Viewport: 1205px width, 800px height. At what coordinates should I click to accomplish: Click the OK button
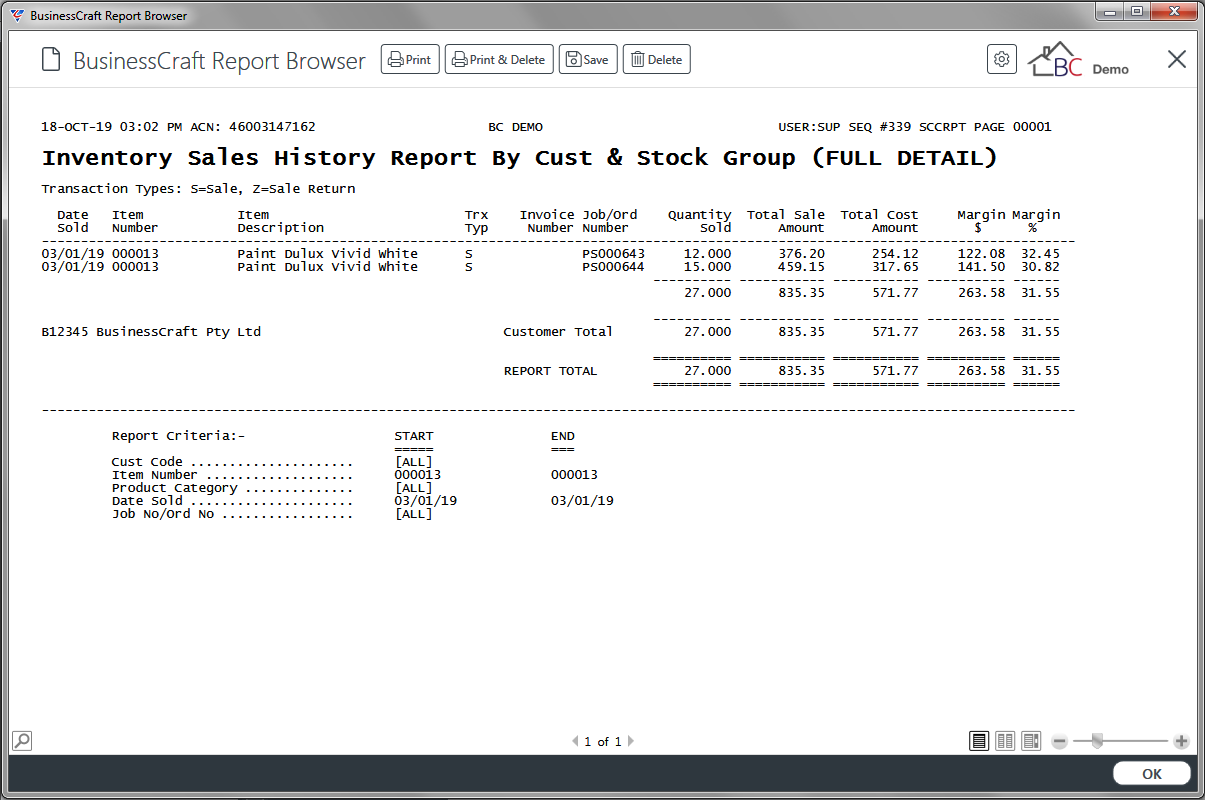coord(1152,774)
